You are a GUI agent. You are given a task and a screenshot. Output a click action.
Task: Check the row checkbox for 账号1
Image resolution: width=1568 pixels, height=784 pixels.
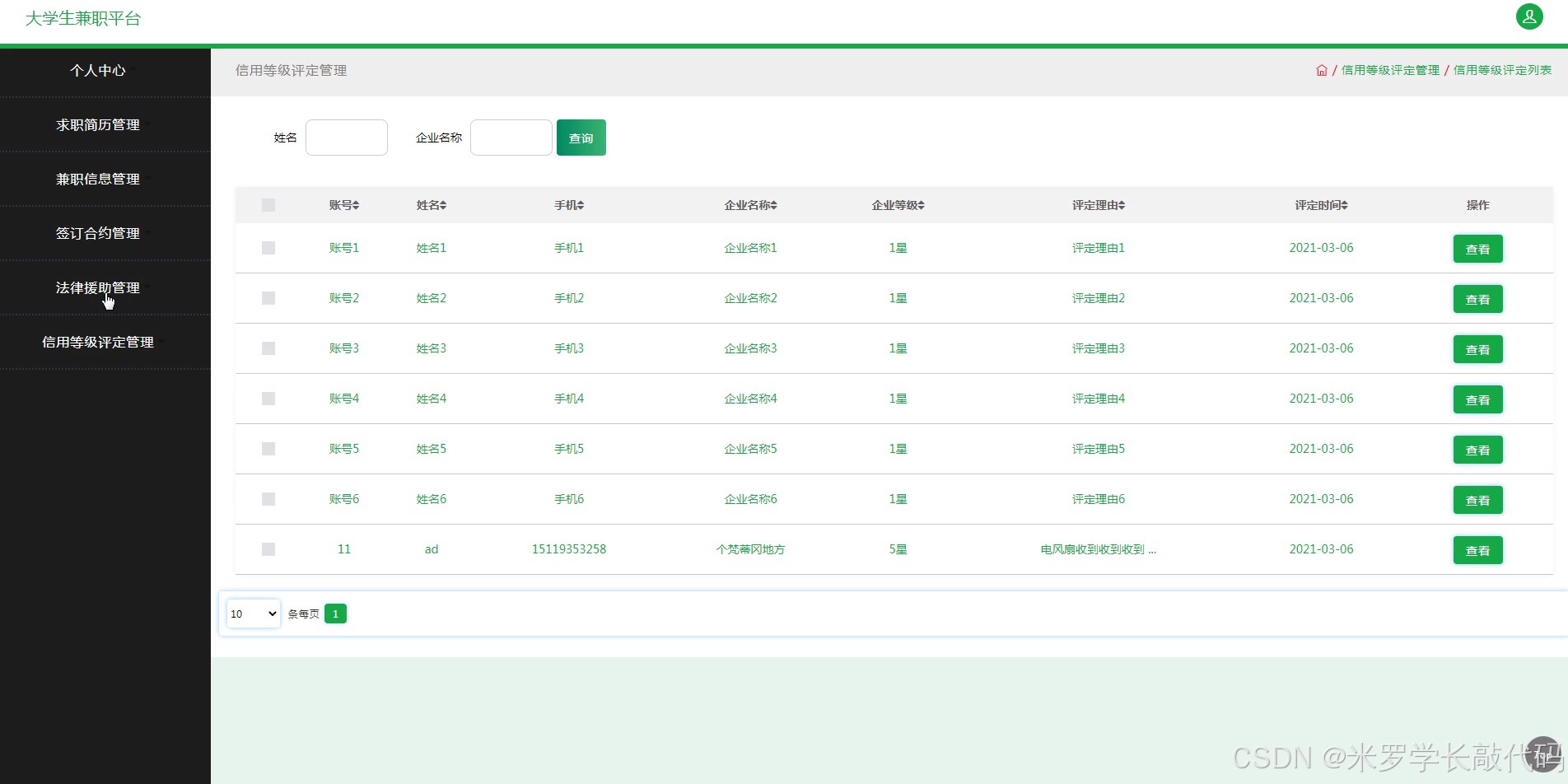point(268,248)
